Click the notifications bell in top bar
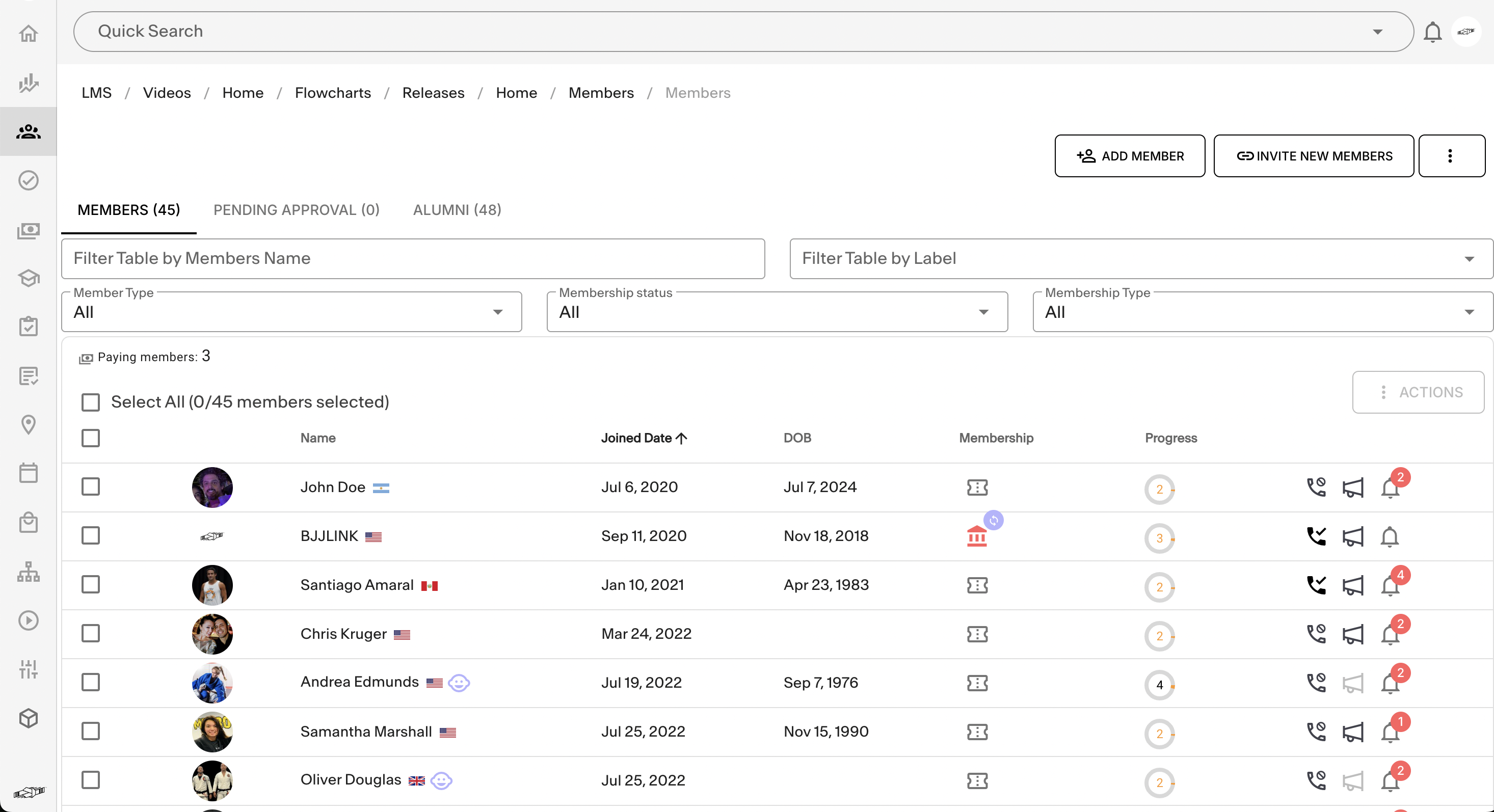Viewport: 1494px width, 812px height. click(1432, 31)
